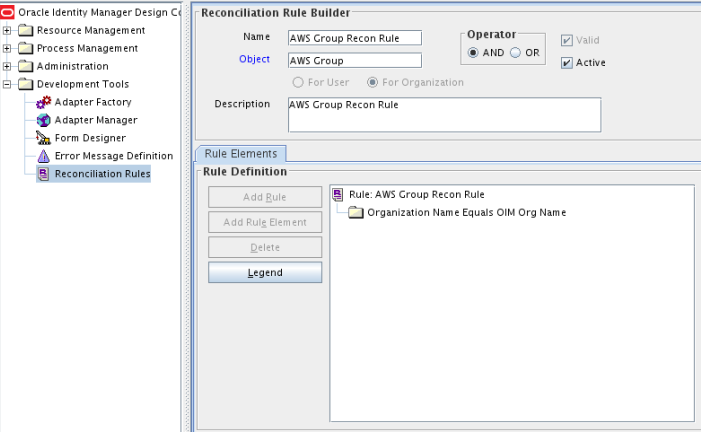Click the Adapter Manager globe icon

click(x=43, y=120)
